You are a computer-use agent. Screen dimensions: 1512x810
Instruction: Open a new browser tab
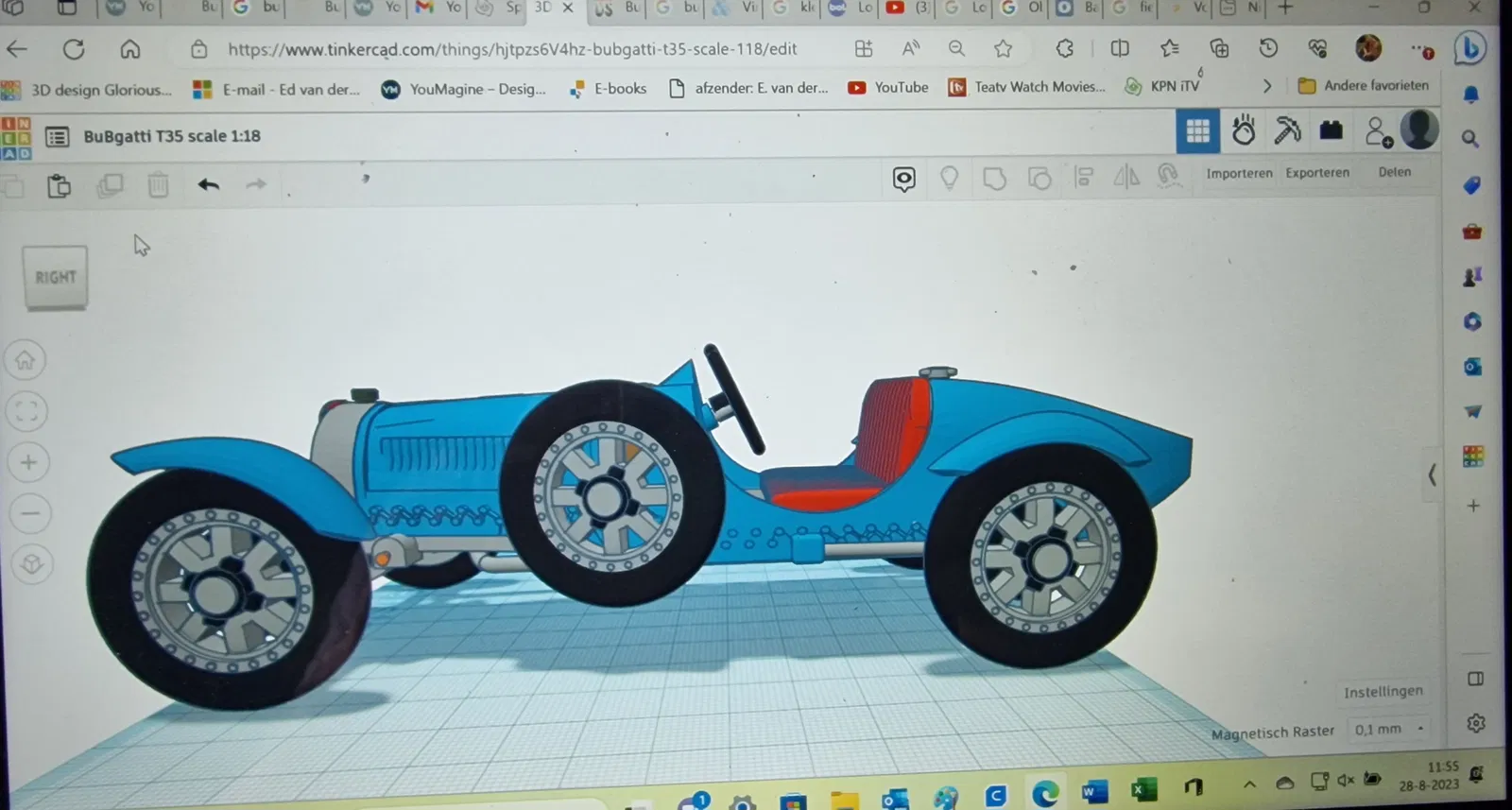(1284, 8)
